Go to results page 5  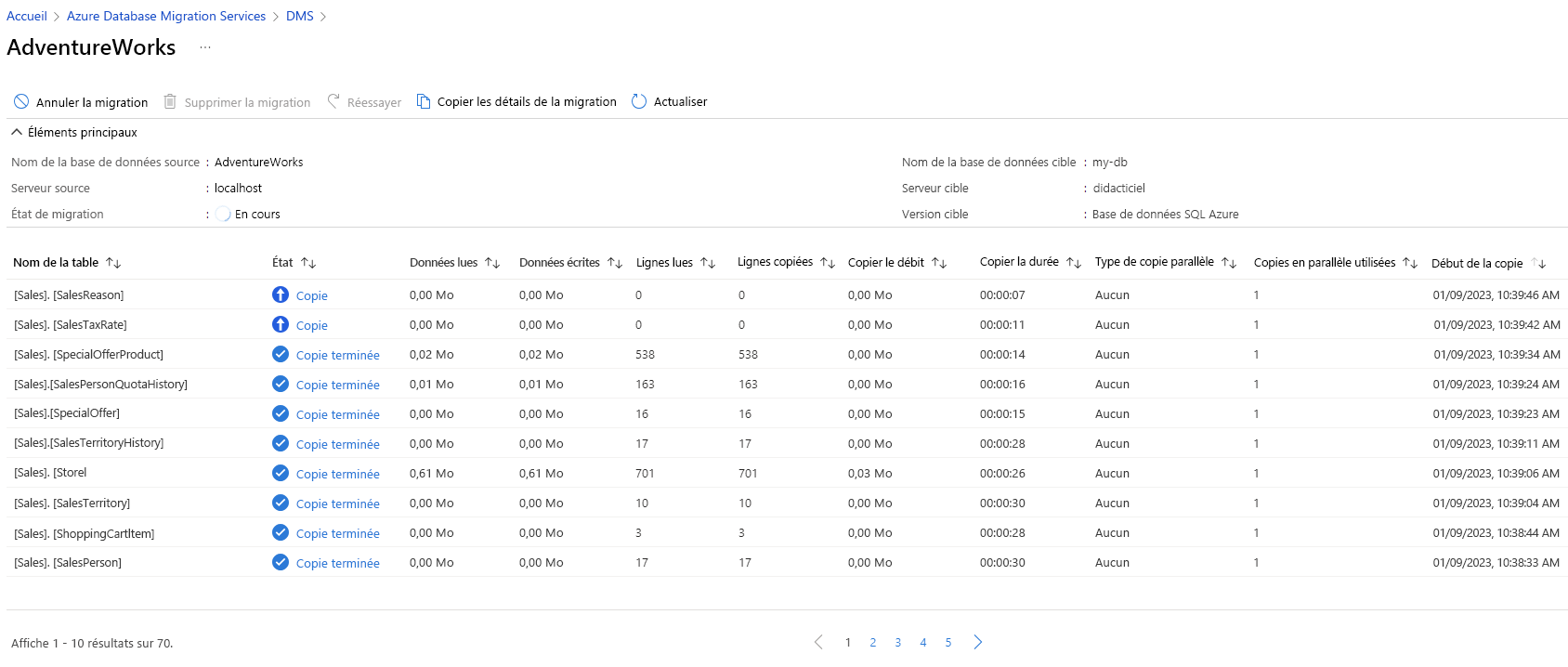[948, 642]
